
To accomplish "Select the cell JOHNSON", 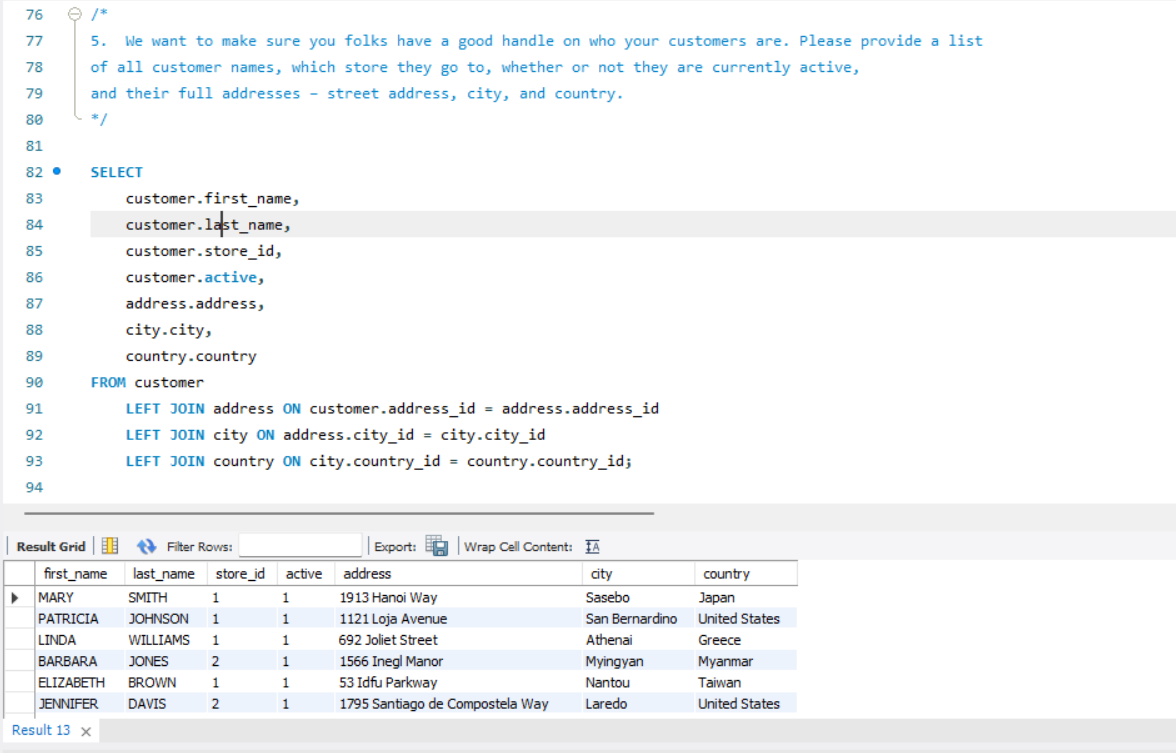I will [166, 619].
